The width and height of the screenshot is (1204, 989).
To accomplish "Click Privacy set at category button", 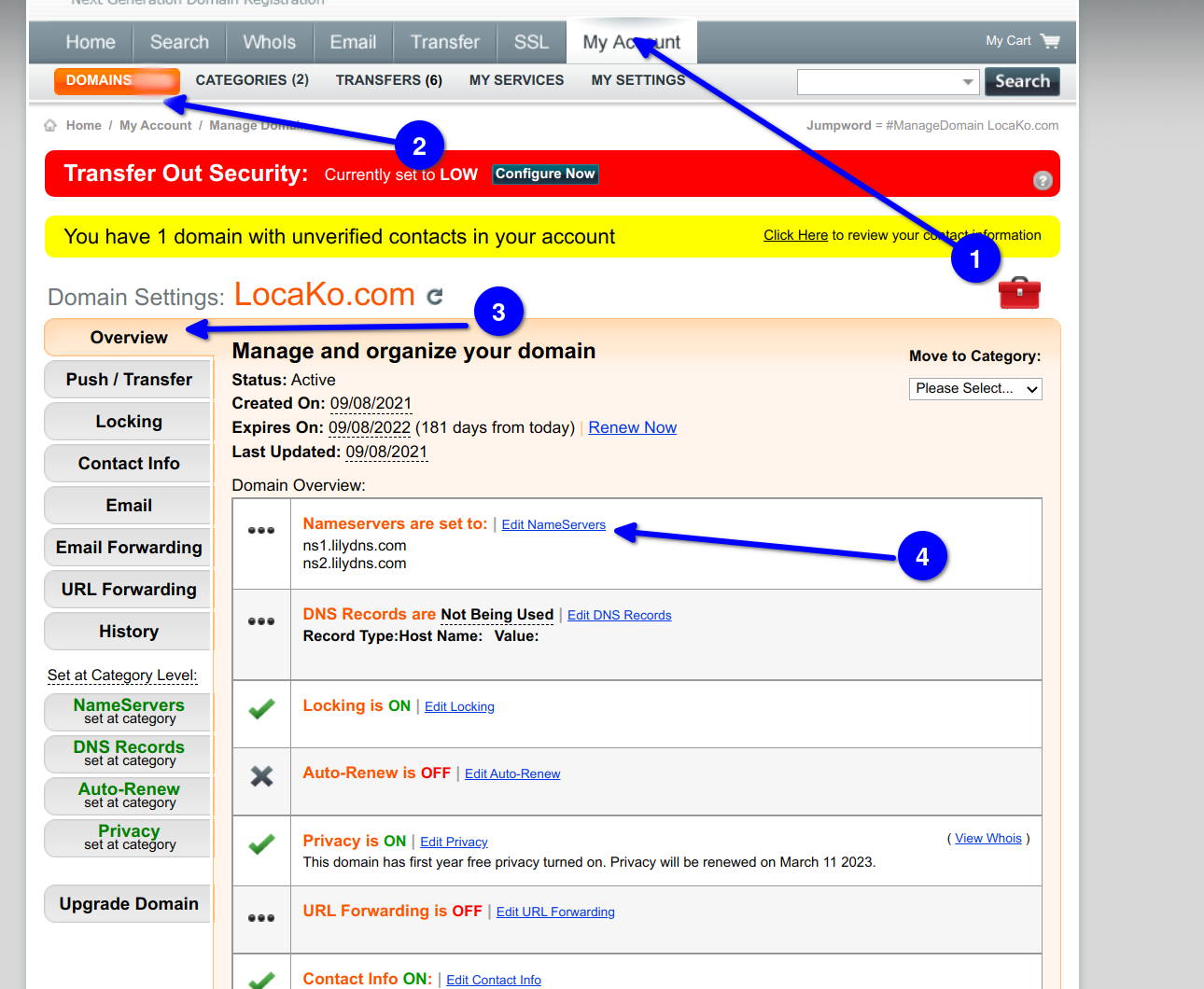I will tap(129, 837).
